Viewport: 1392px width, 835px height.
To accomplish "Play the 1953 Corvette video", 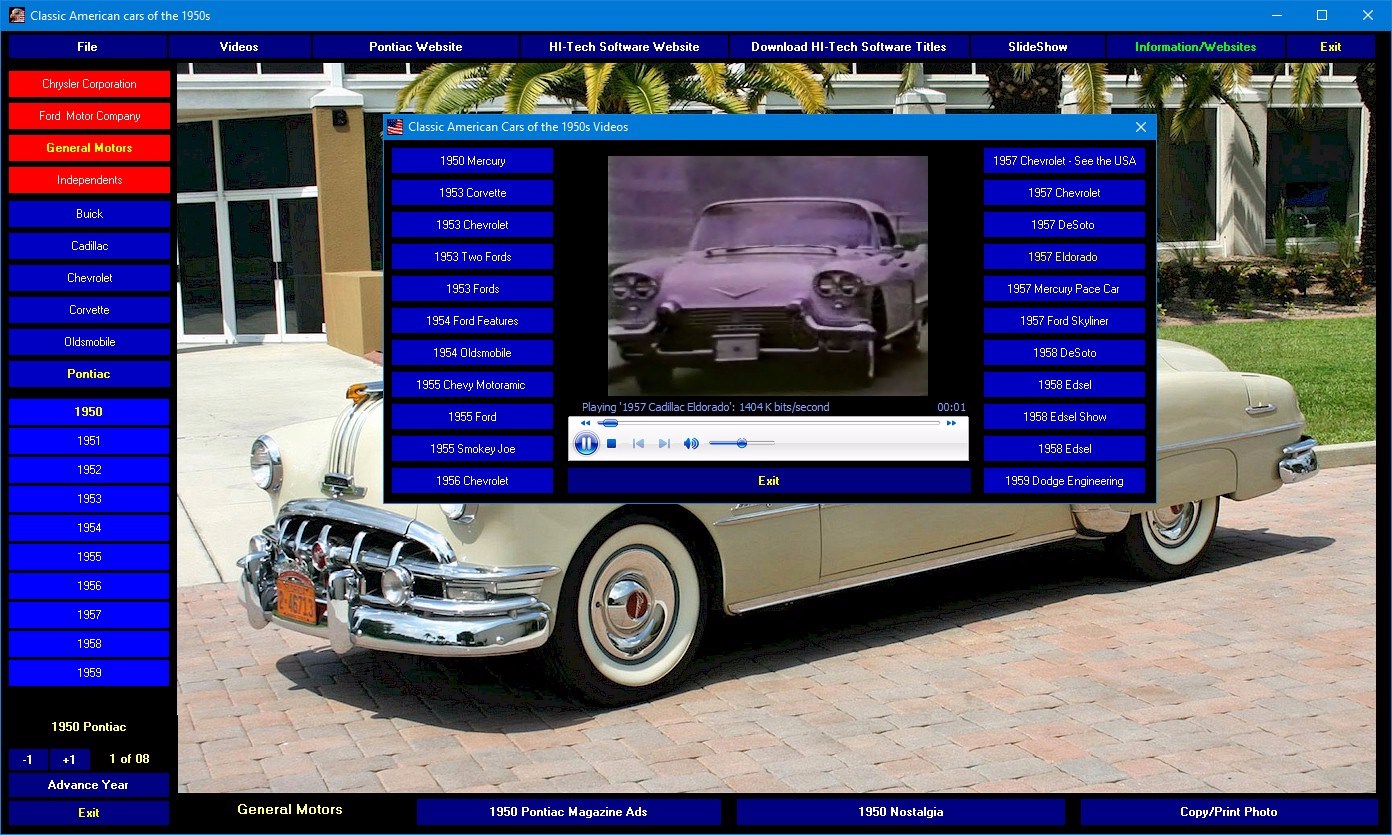I will pos(472,193).
